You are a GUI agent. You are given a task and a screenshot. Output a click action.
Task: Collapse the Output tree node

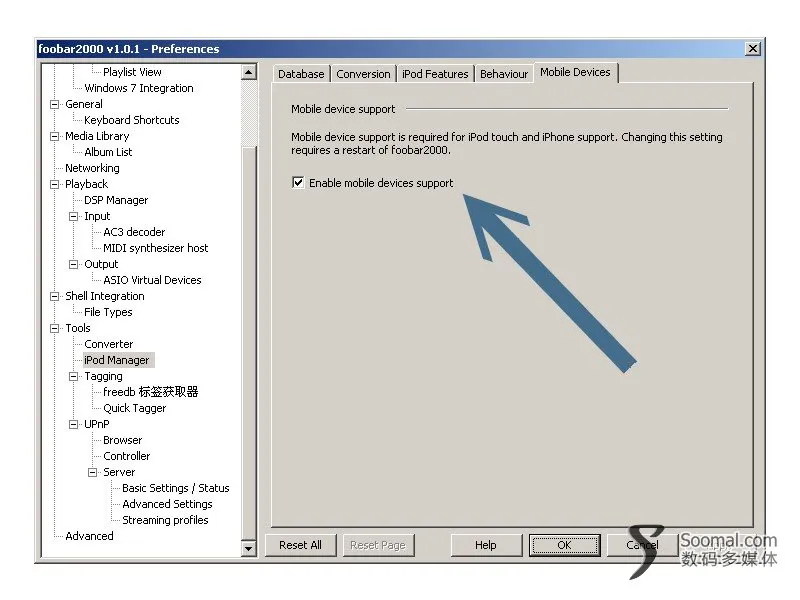tap(73, 264)
